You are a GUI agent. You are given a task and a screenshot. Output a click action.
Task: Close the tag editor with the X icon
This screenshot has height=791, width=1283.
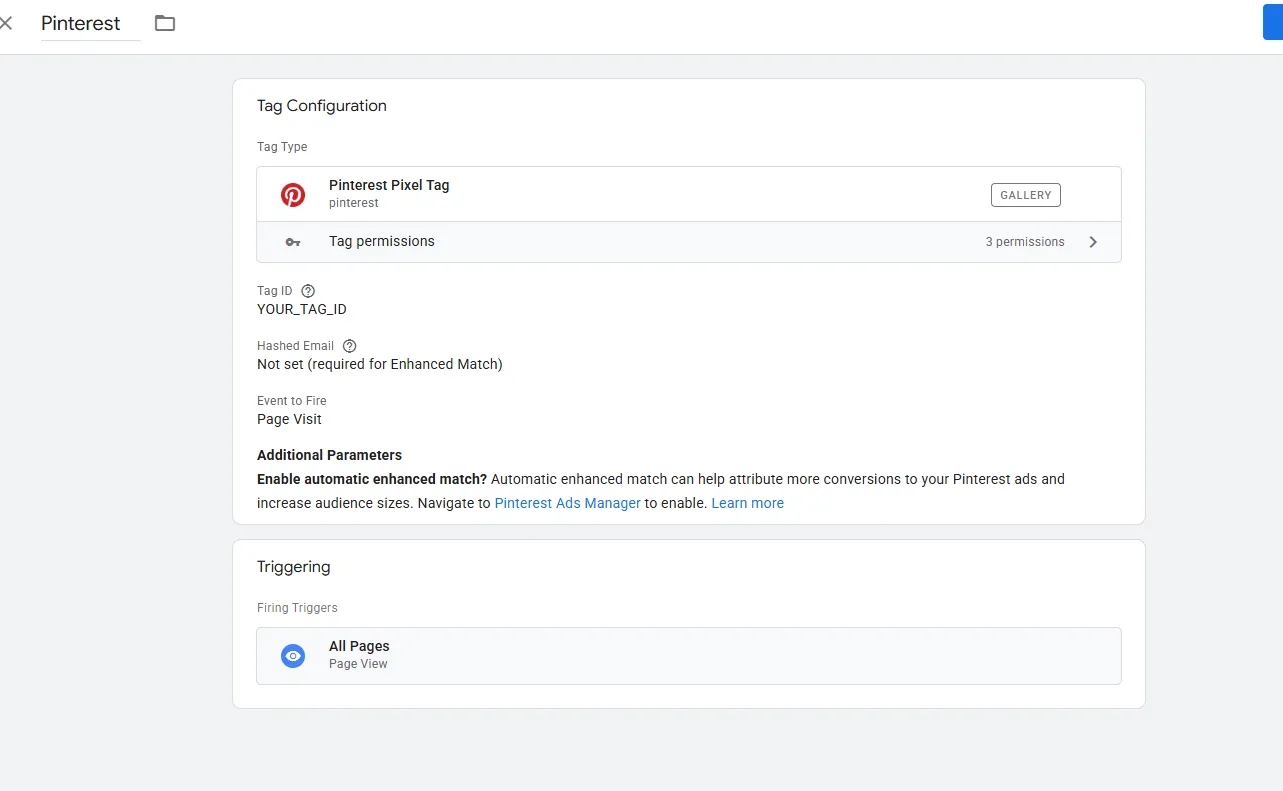click(x=6, y=23)
